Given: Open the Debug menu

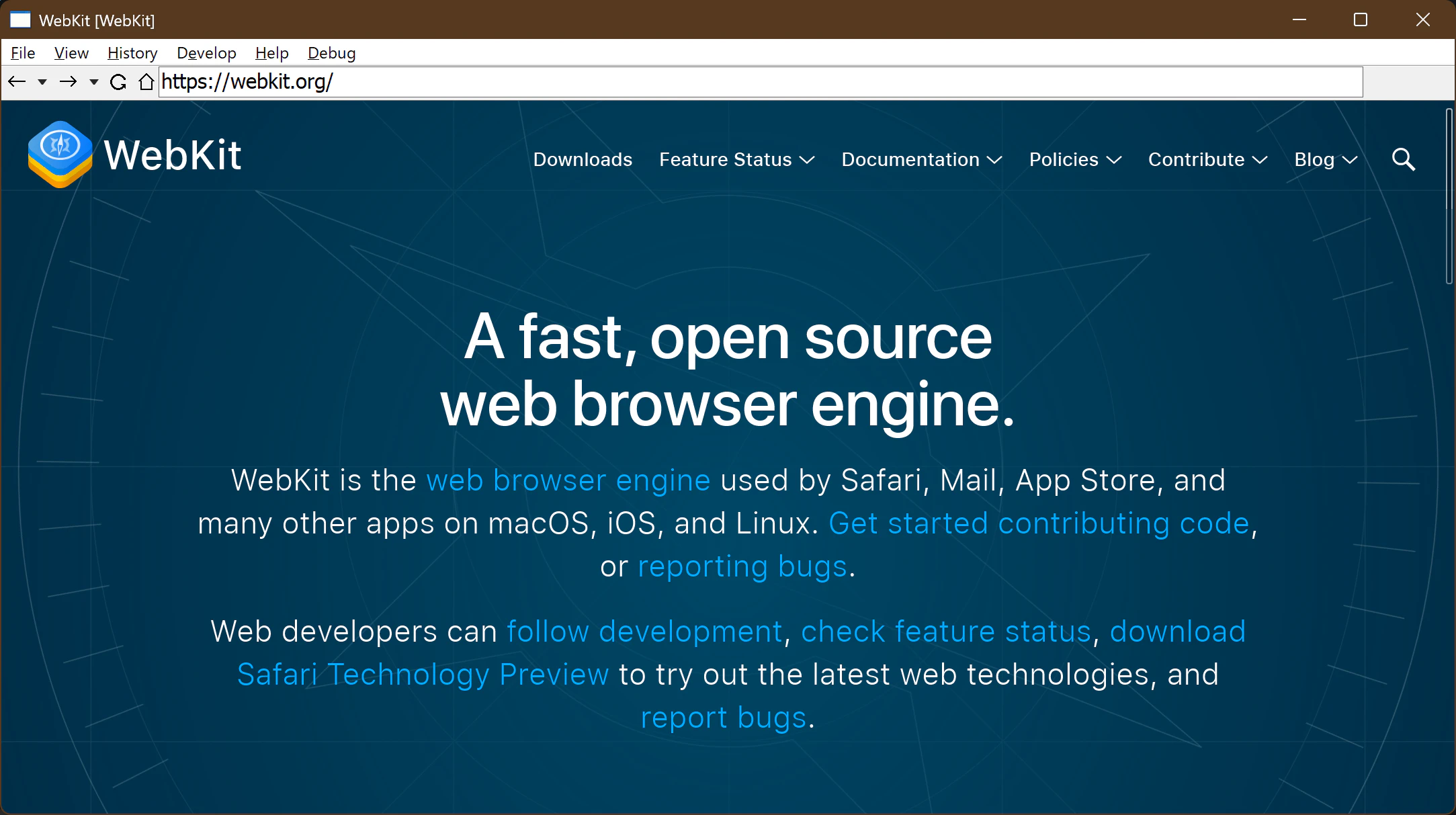Looking at the screenshot, I should click(x=331, y=53).
